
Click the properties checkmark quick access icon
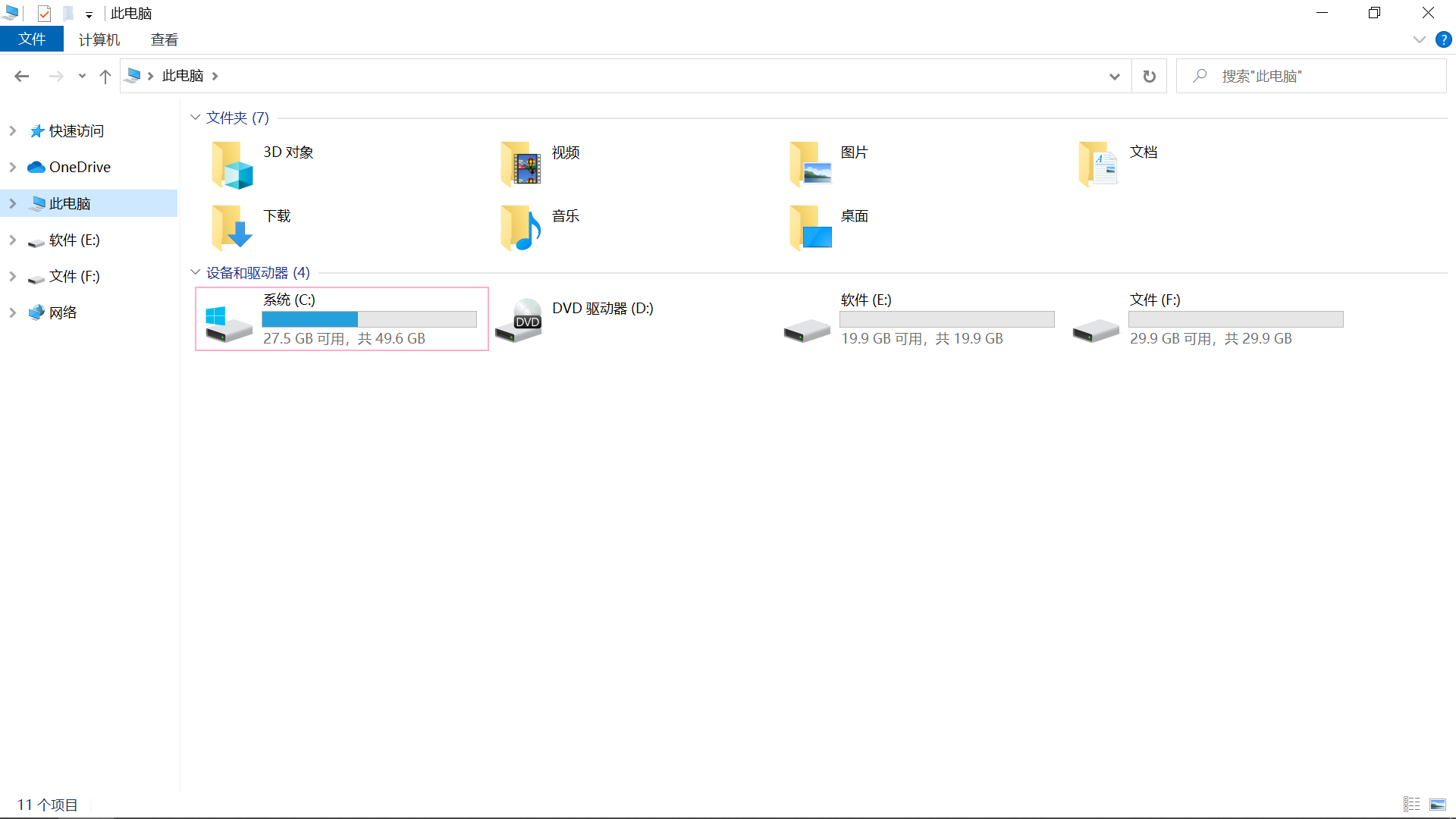44,14
